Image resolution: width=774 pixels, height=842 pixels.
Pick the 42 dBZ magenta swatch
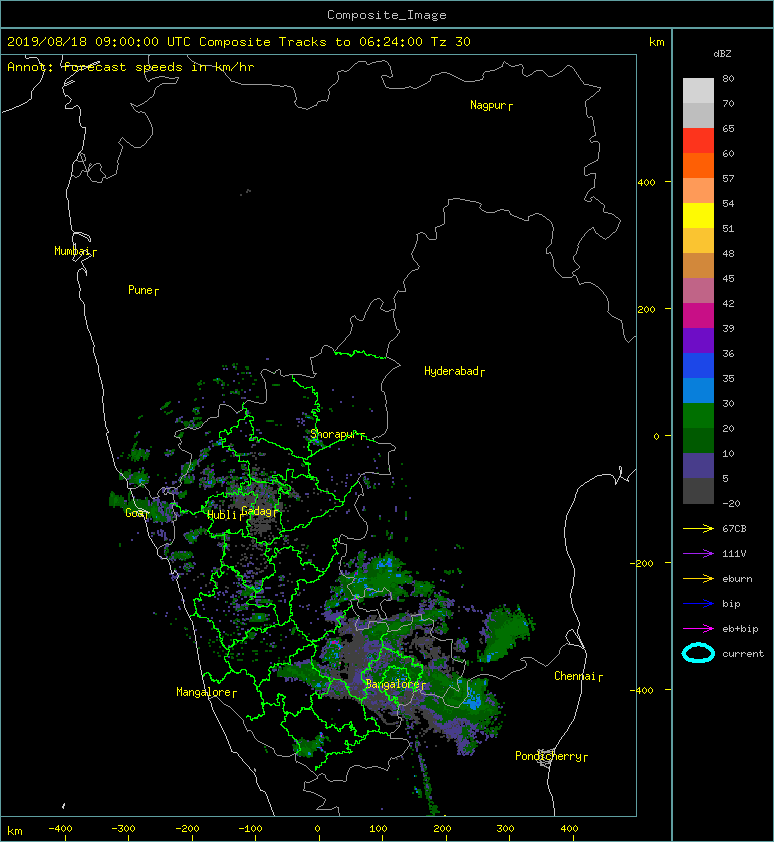698,315
